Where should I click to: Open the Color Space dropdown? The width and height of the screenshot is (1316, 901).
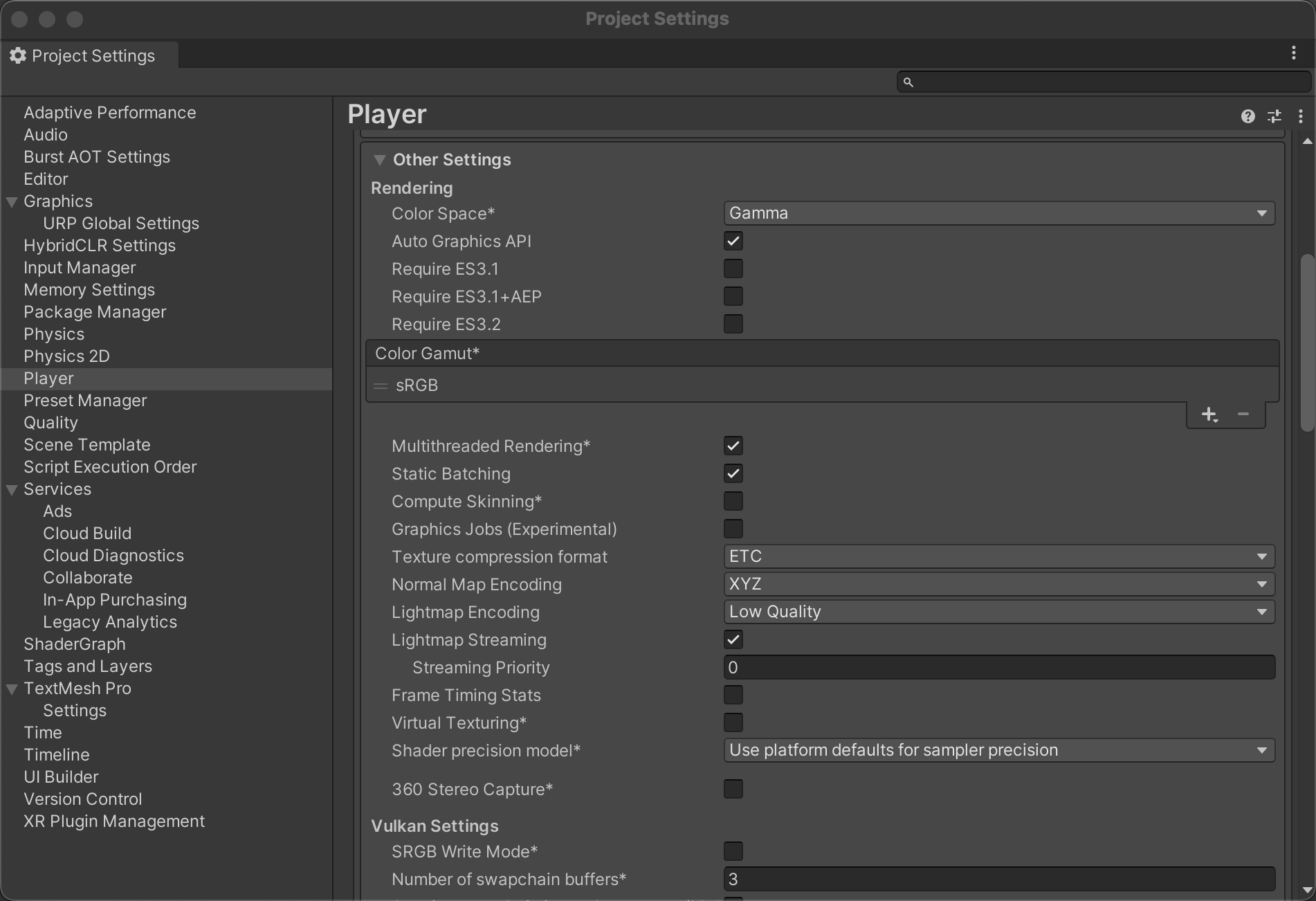coord(999,213)
